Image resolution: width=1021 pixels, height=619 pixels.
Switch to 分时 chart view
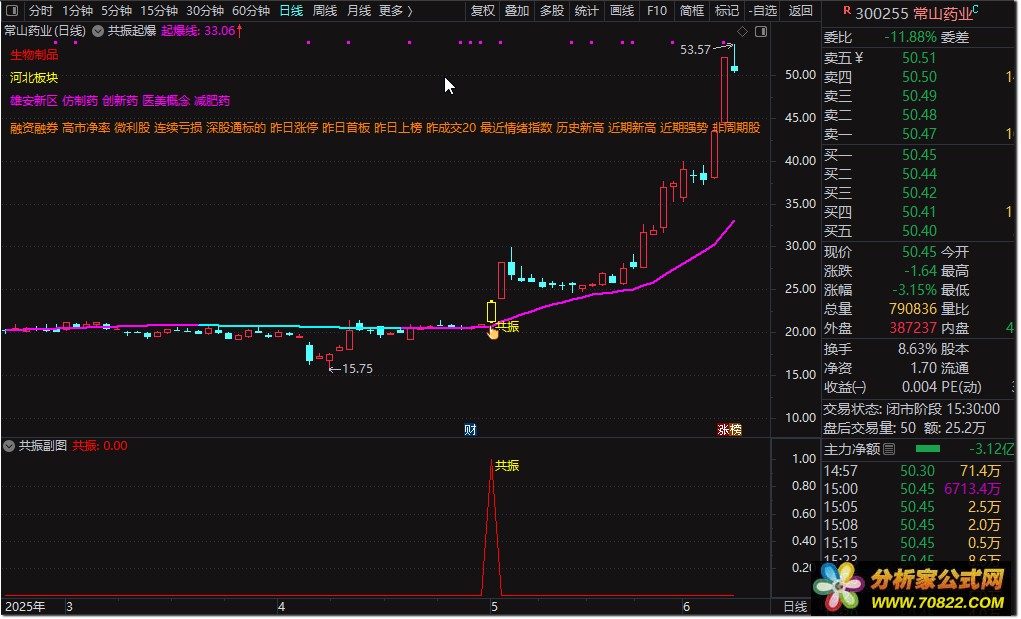click(x=41, y=10)
